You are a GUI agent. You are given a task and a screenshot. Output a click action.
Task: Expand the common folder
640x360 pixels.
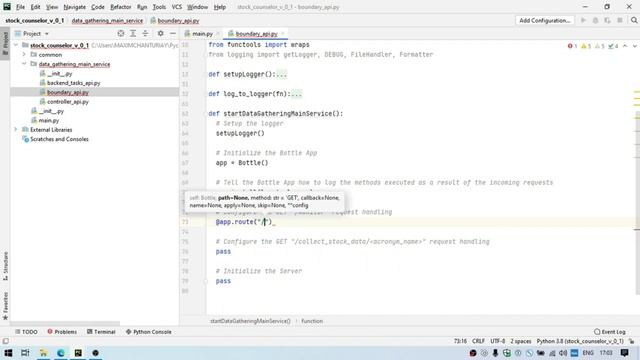tap(24, 54)
